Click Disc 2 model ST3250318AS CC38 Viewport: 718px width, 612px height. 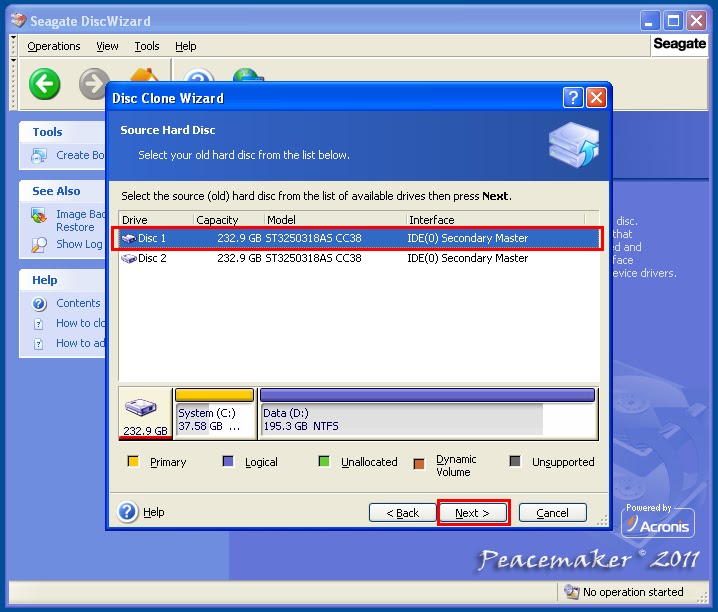(x=313, y=259)
